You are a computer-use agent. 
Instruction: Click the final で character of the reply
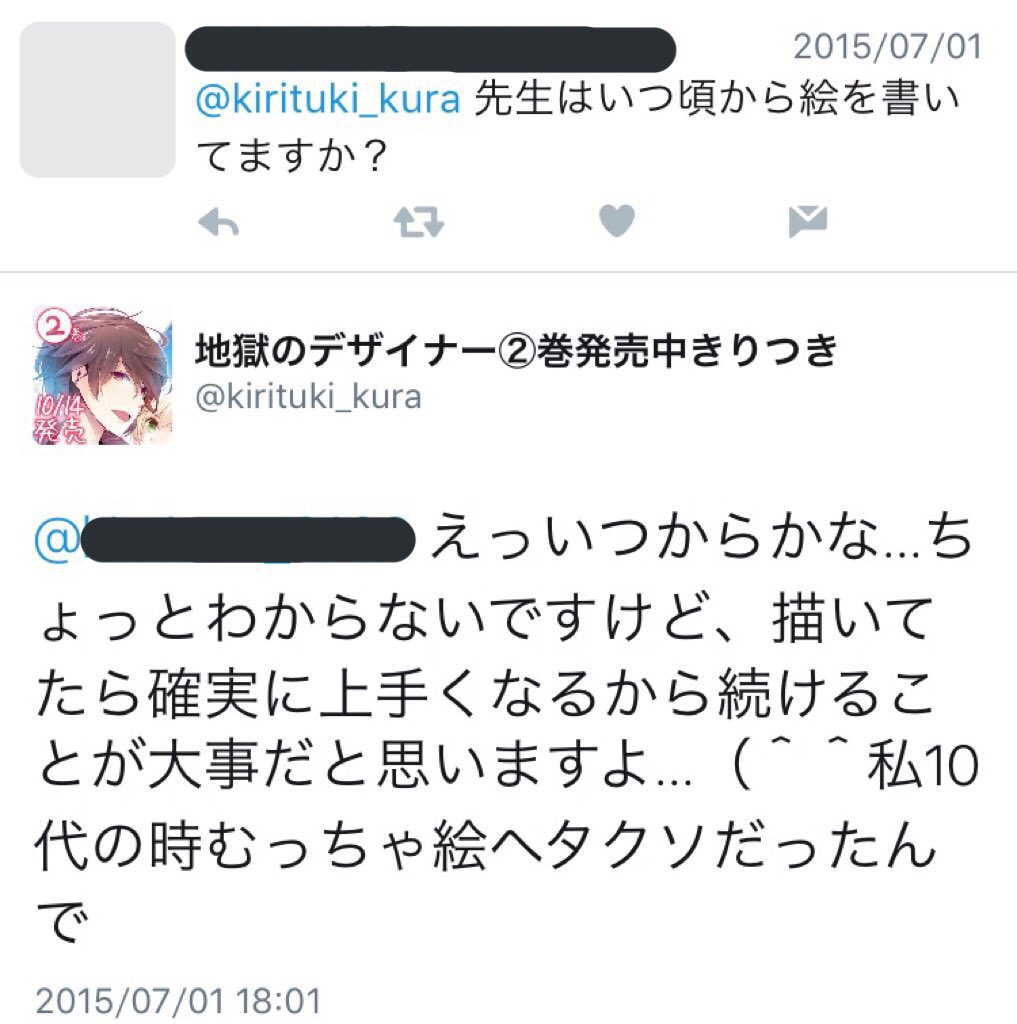pos(61,921)
